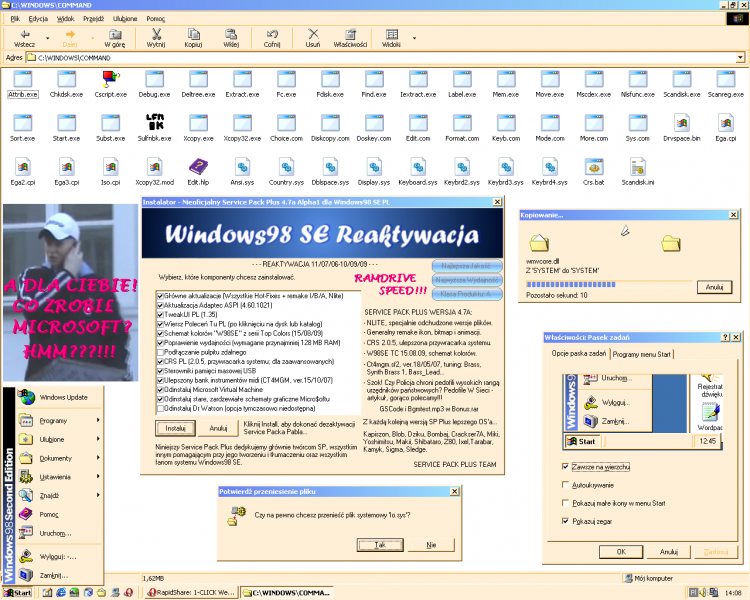The width and height of the screenshot is (750, 600).
Task: Cancel the Kopiowanie copy dialog
Action: (x=714, y=287)
